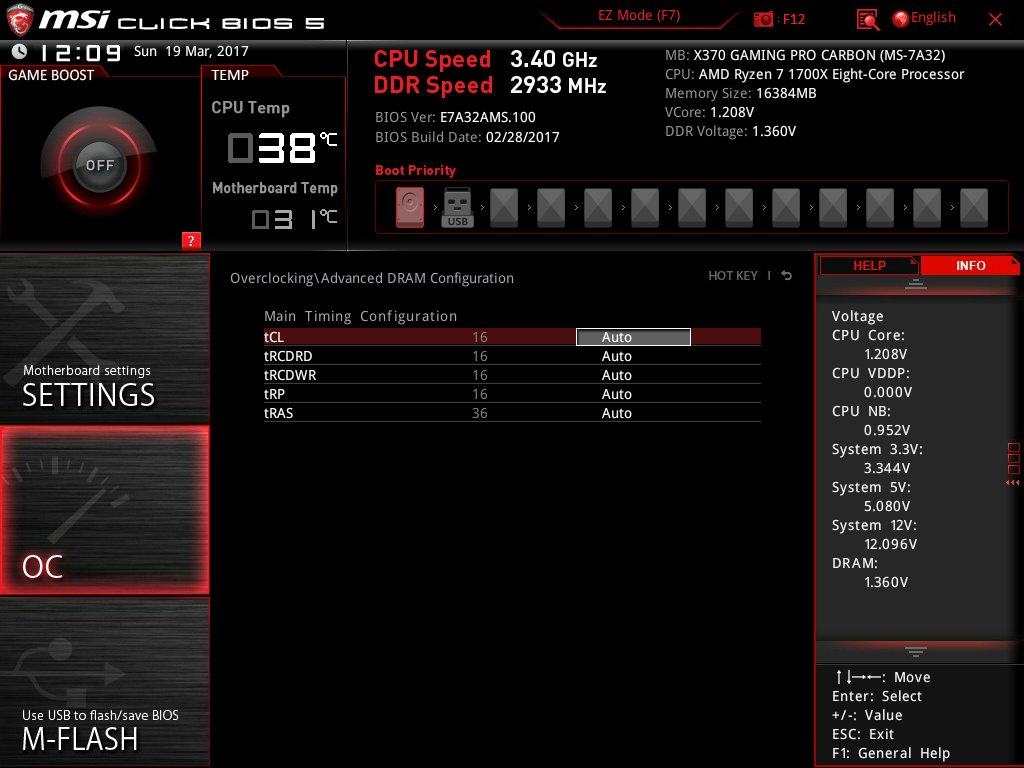Click the DRAM 1.360V voltage reading

point(886,582)
